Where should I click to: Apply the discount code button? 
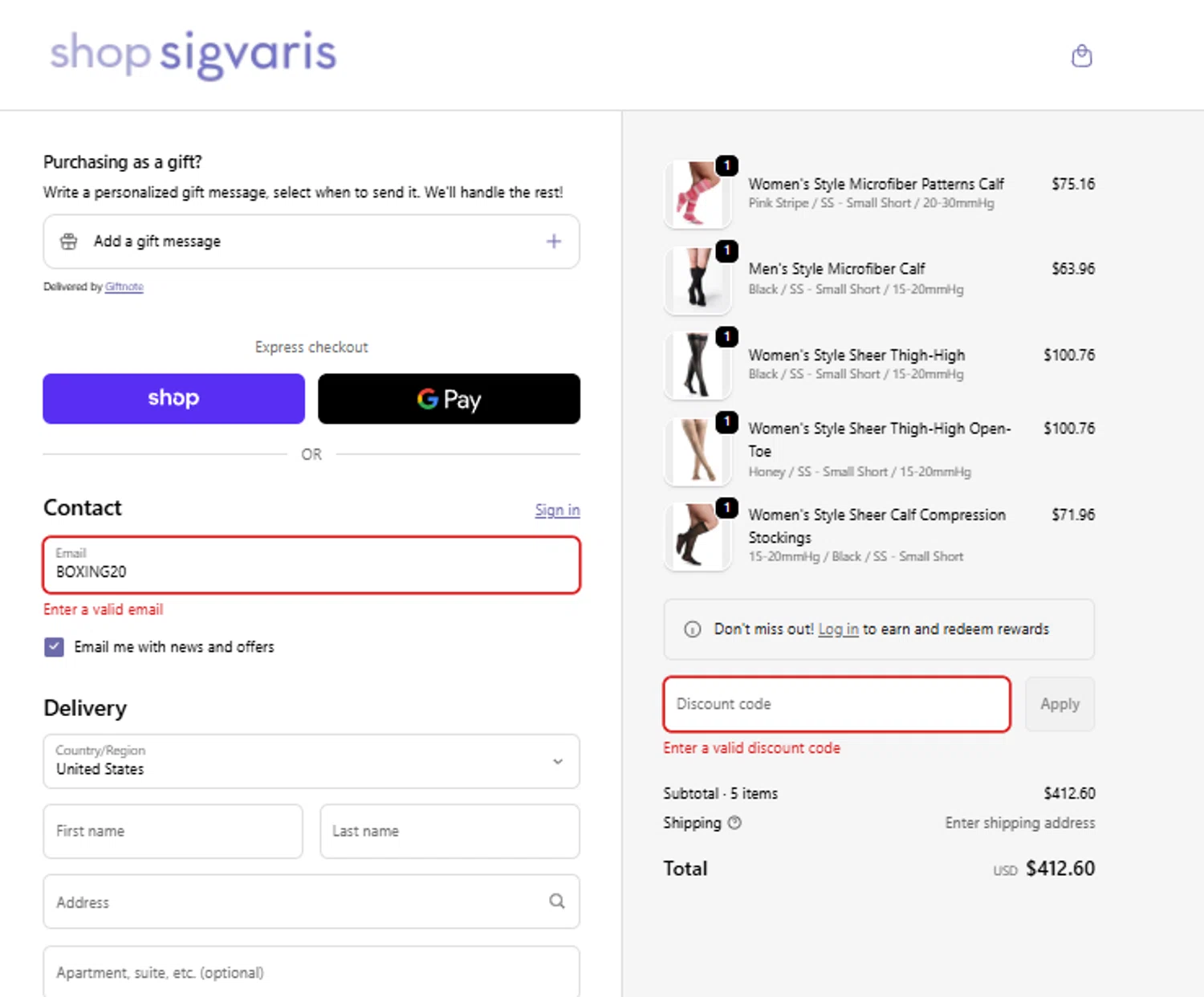pyautogui.click(x=1060, y=704)
